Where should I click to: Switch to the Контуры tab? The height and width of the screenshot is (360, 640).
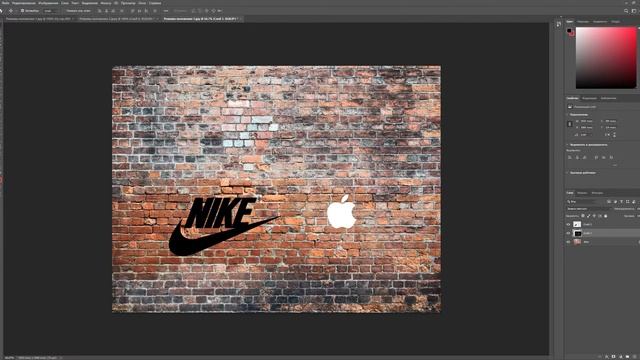click(x=597, y=193)
